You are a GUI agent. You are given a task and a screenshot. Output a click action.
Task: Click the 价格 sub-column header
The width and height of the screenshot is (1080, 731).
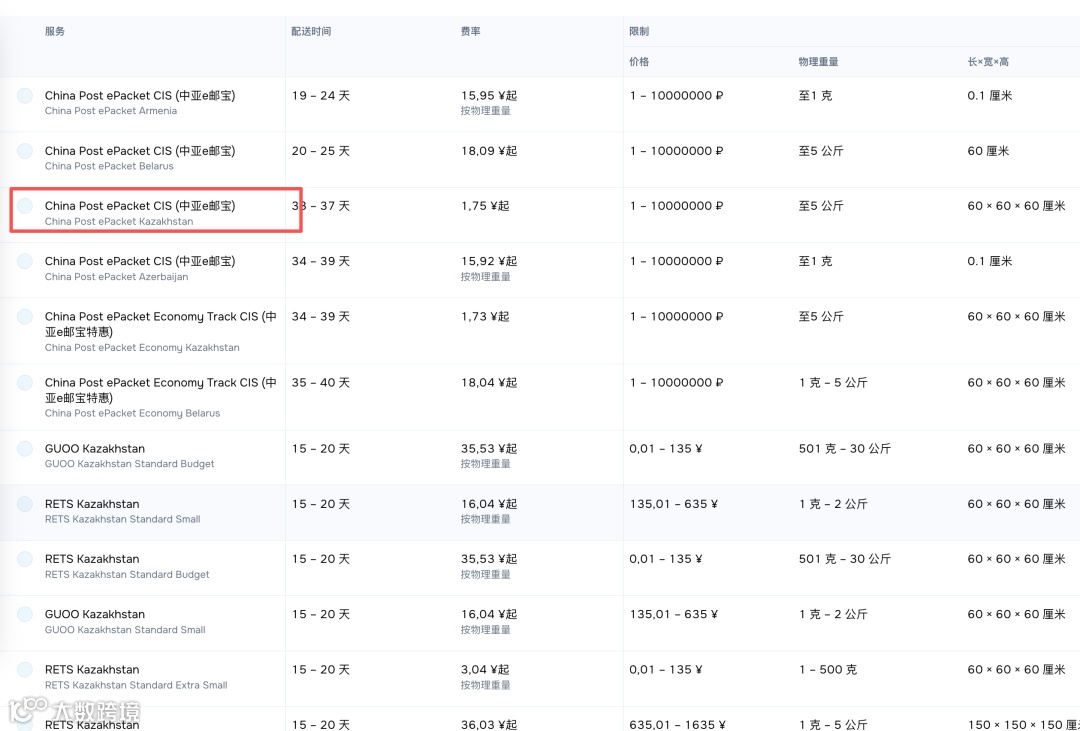638,62
